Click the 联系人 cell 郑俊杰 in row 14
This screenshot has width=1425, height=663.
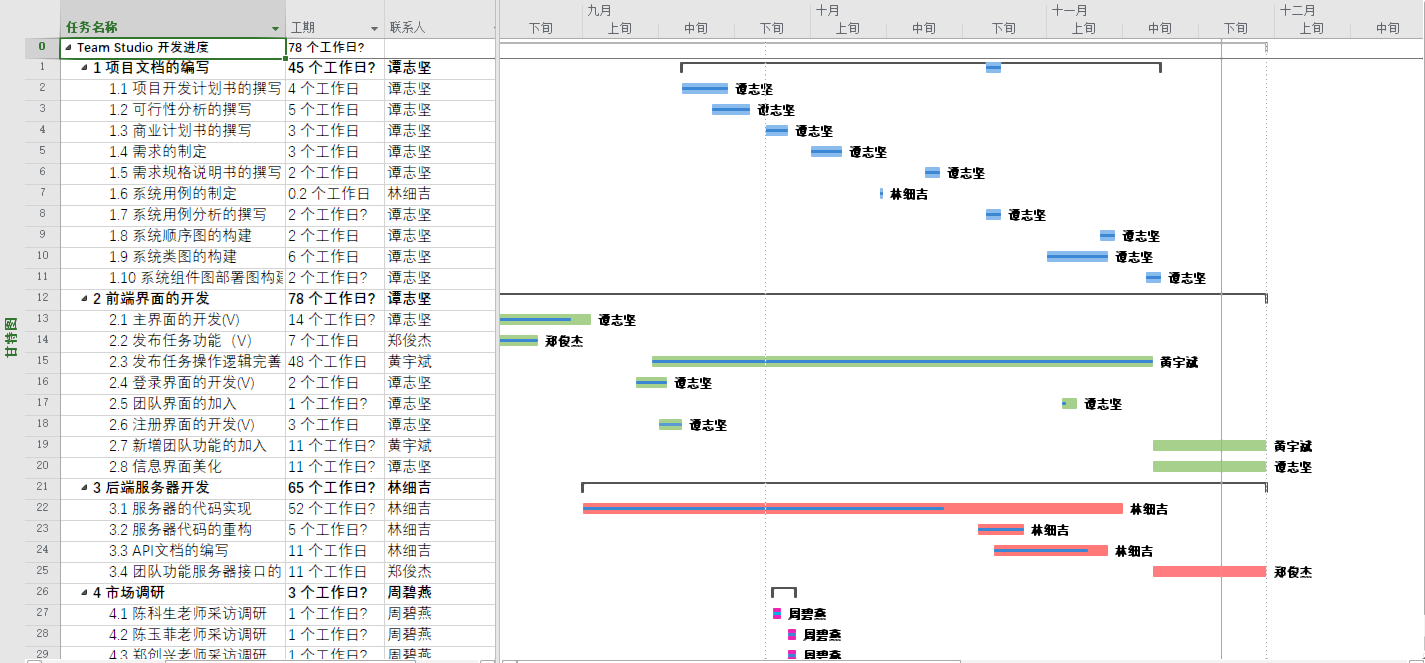point(438,341)
